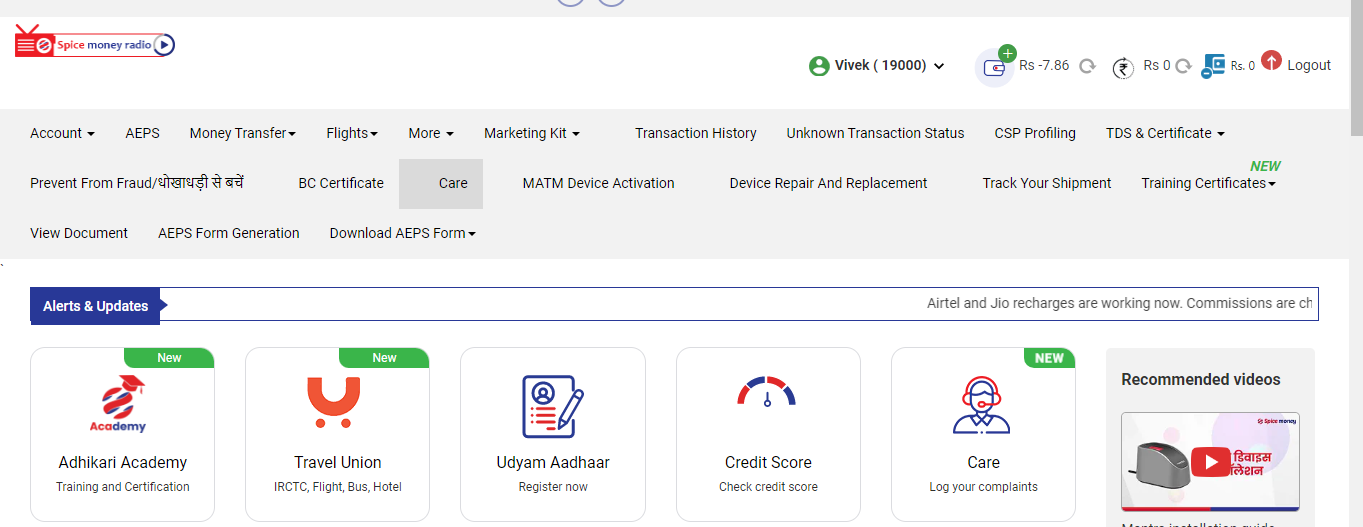This screenshot has width=1363, height=527.
Task: Click the NEW badge on Care card
Action: pyautogui.click(x=1049, y=358)
